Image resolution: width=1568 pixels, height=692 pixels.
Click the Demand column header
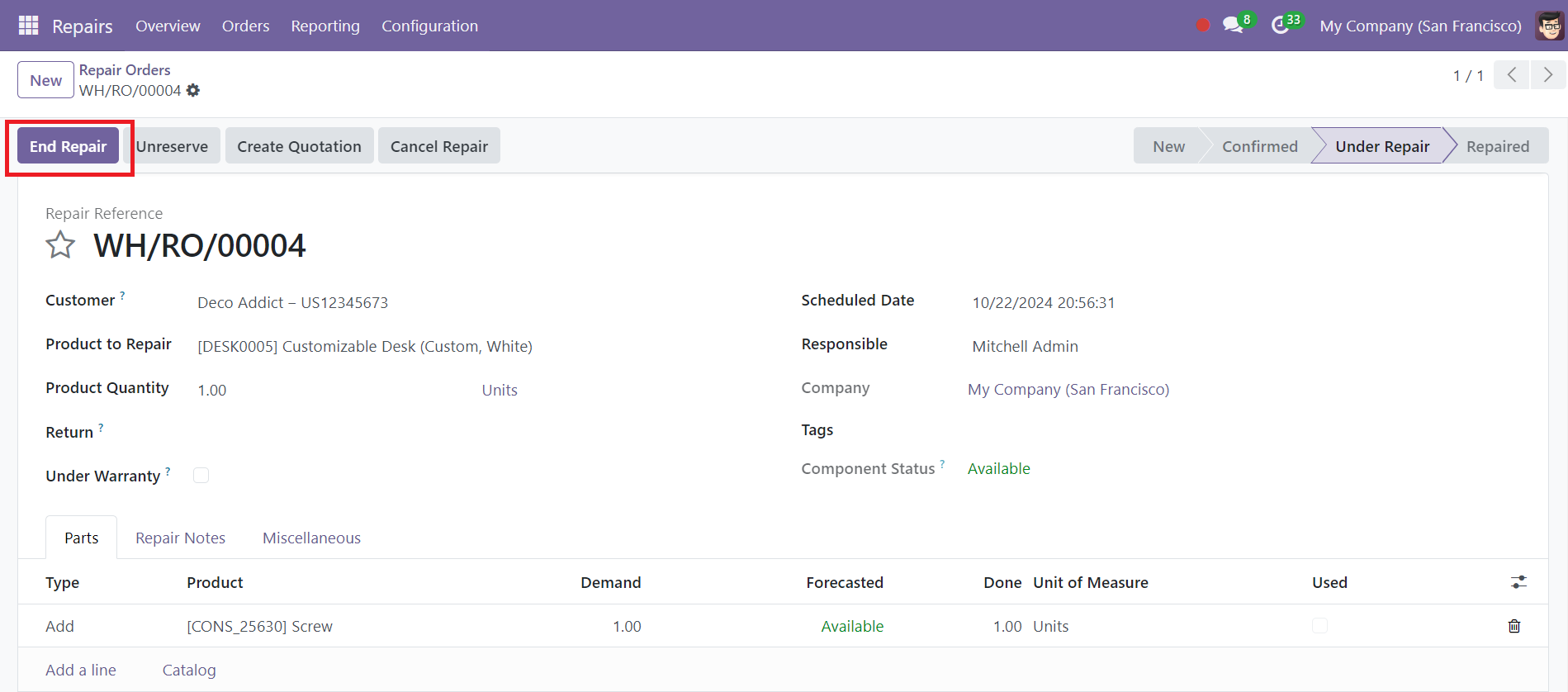coord(610,582)
